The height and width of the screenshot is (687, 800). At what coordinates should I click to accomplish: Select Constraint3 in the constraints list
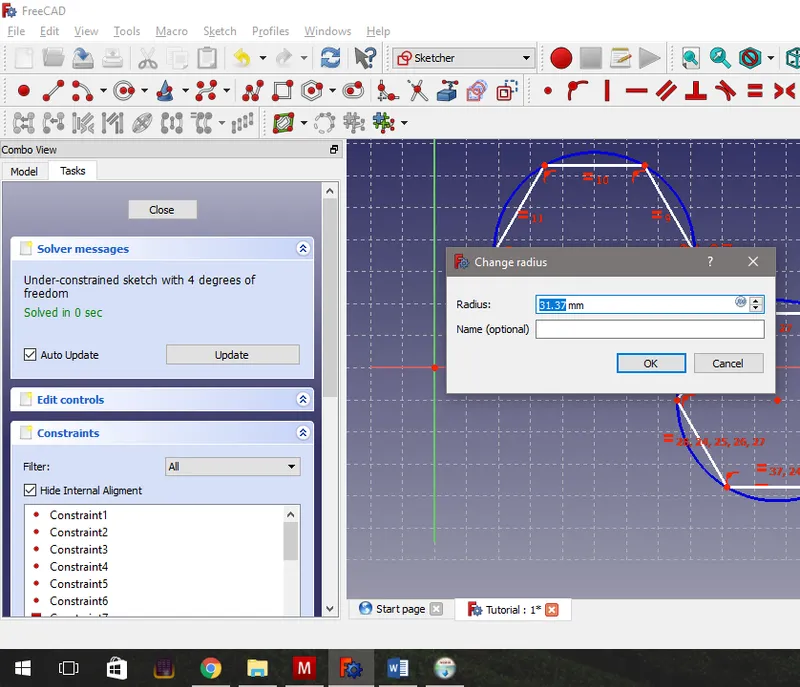79,549
